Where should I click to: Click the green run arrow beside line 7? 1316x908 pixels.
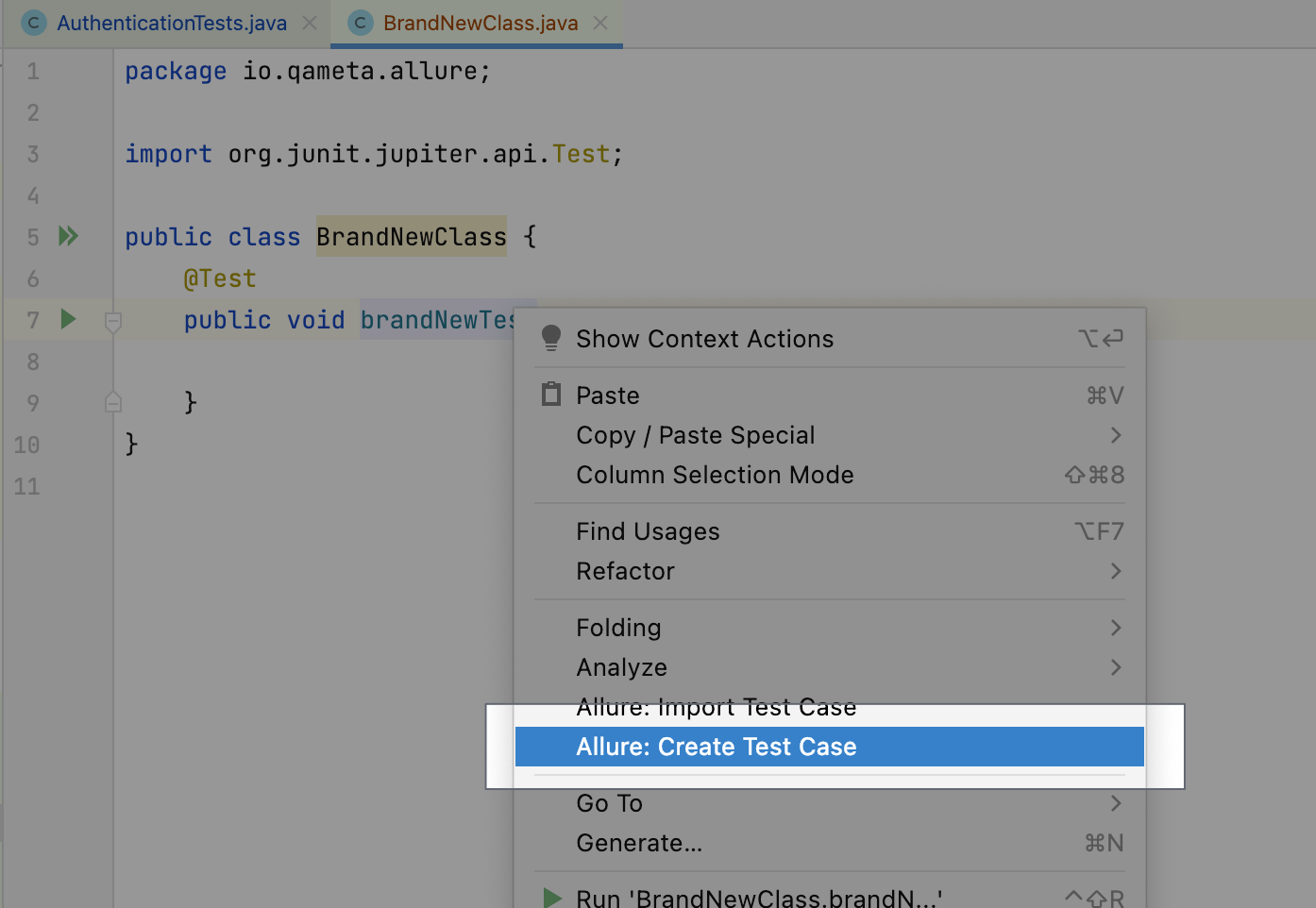(x=67, y=319)
